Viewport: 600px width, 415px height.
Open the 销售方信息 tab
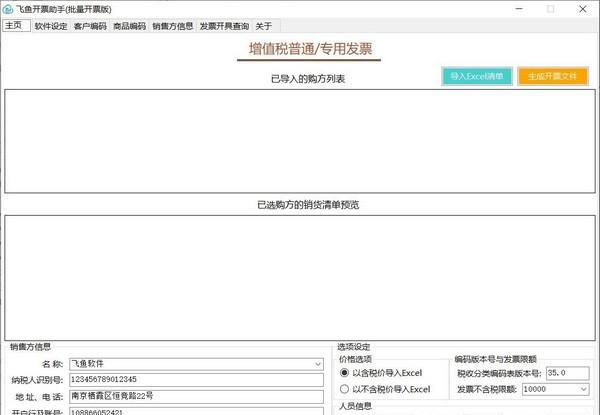tap(173, 26)
